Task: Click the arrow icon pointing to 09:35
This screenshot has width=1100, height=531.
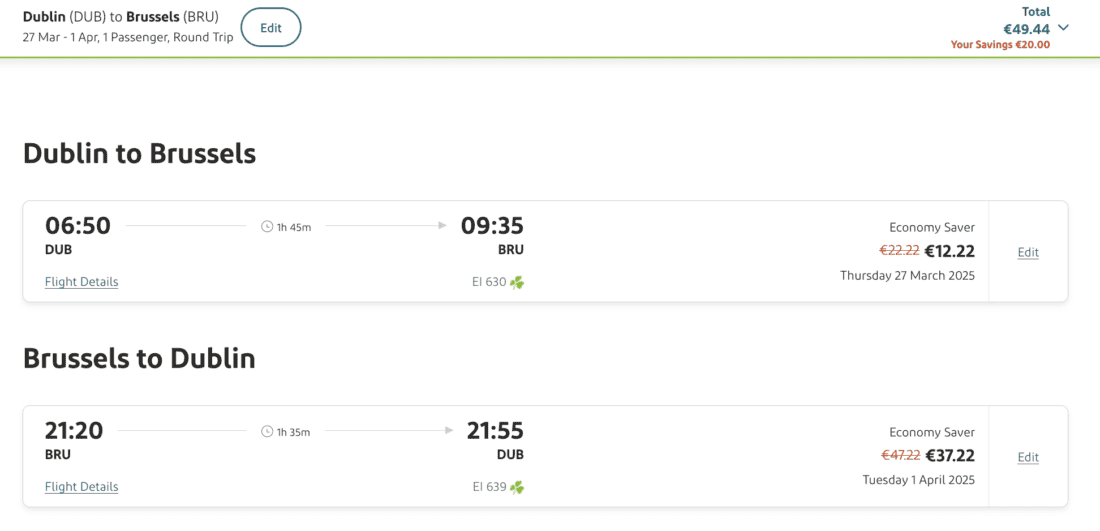Action: (442, 226)
